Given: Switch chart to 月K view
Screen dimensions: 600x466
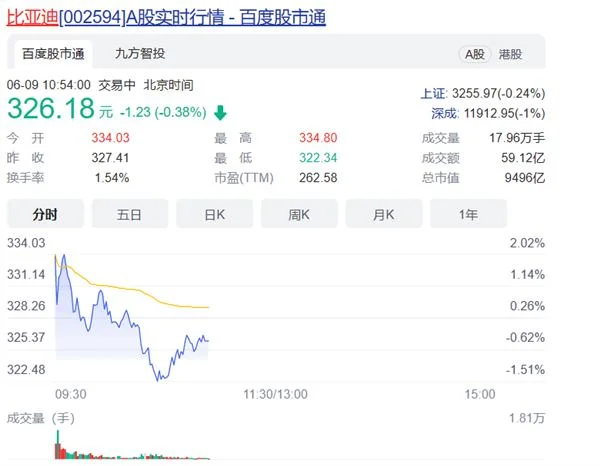Looking at the screenshot, I should coord(384,214).
